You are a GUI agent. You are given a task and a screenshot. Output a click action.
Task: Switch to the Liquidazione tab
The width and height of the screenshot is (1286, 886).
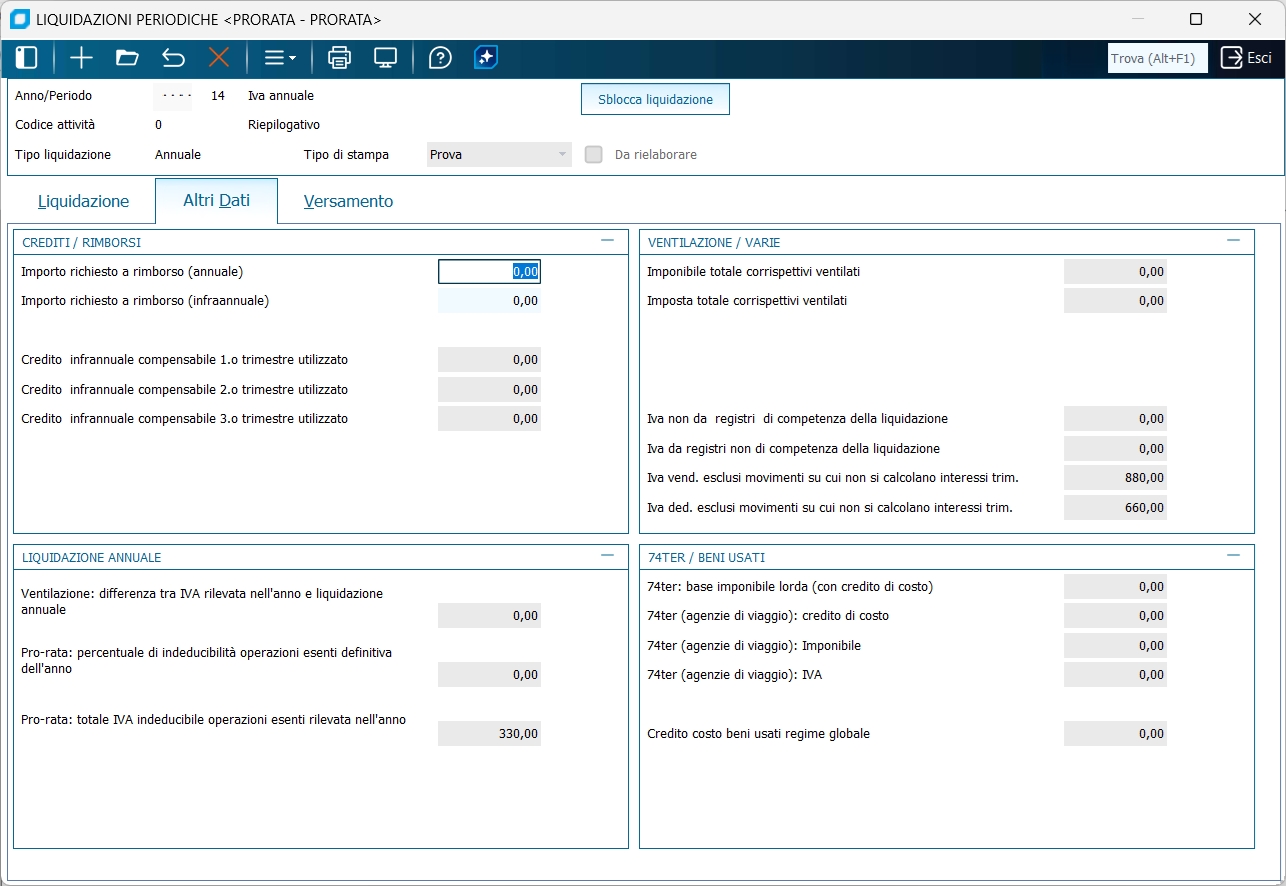pos(83,201)
